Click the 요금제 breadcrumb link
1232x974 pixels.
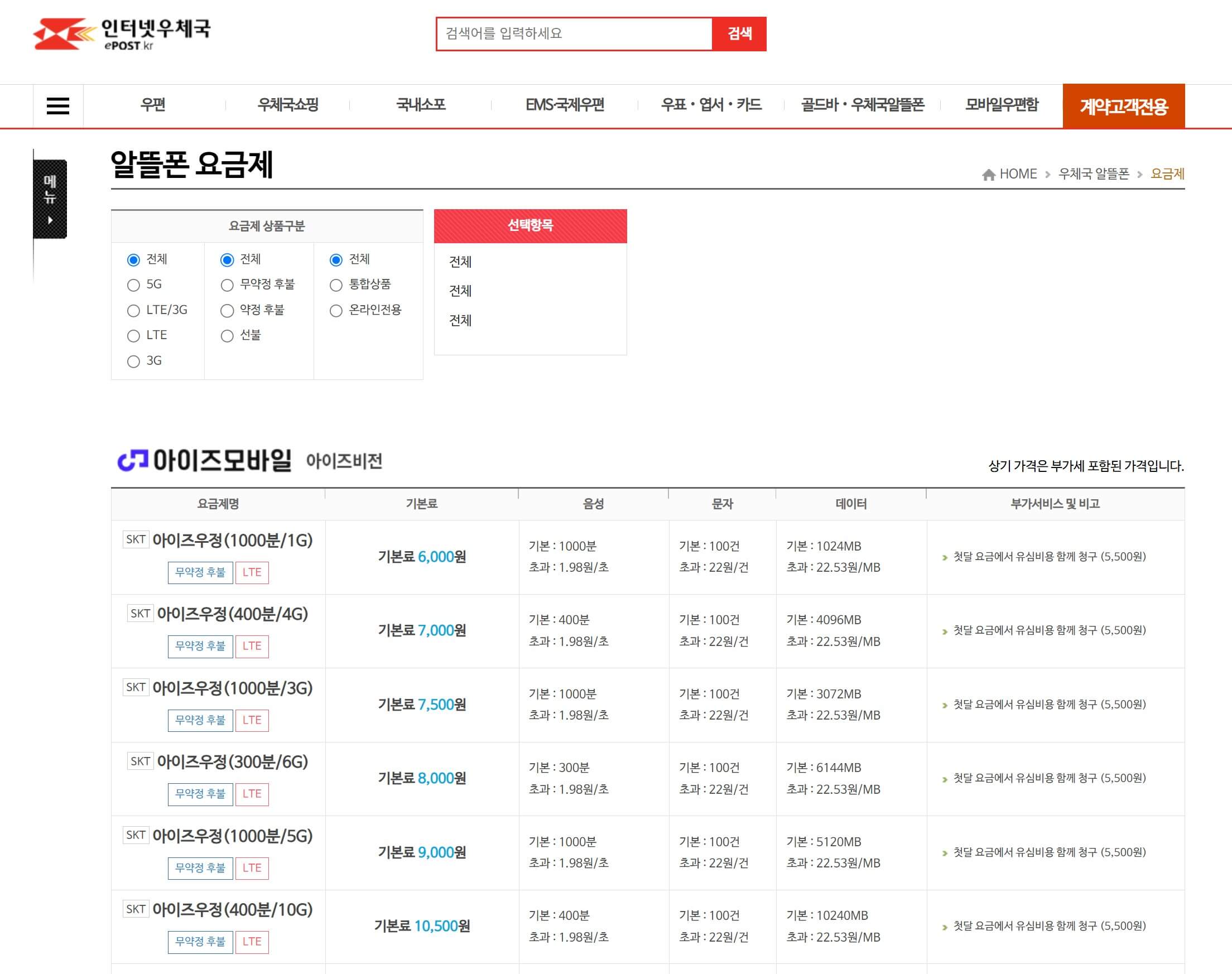pos(1167,174)
